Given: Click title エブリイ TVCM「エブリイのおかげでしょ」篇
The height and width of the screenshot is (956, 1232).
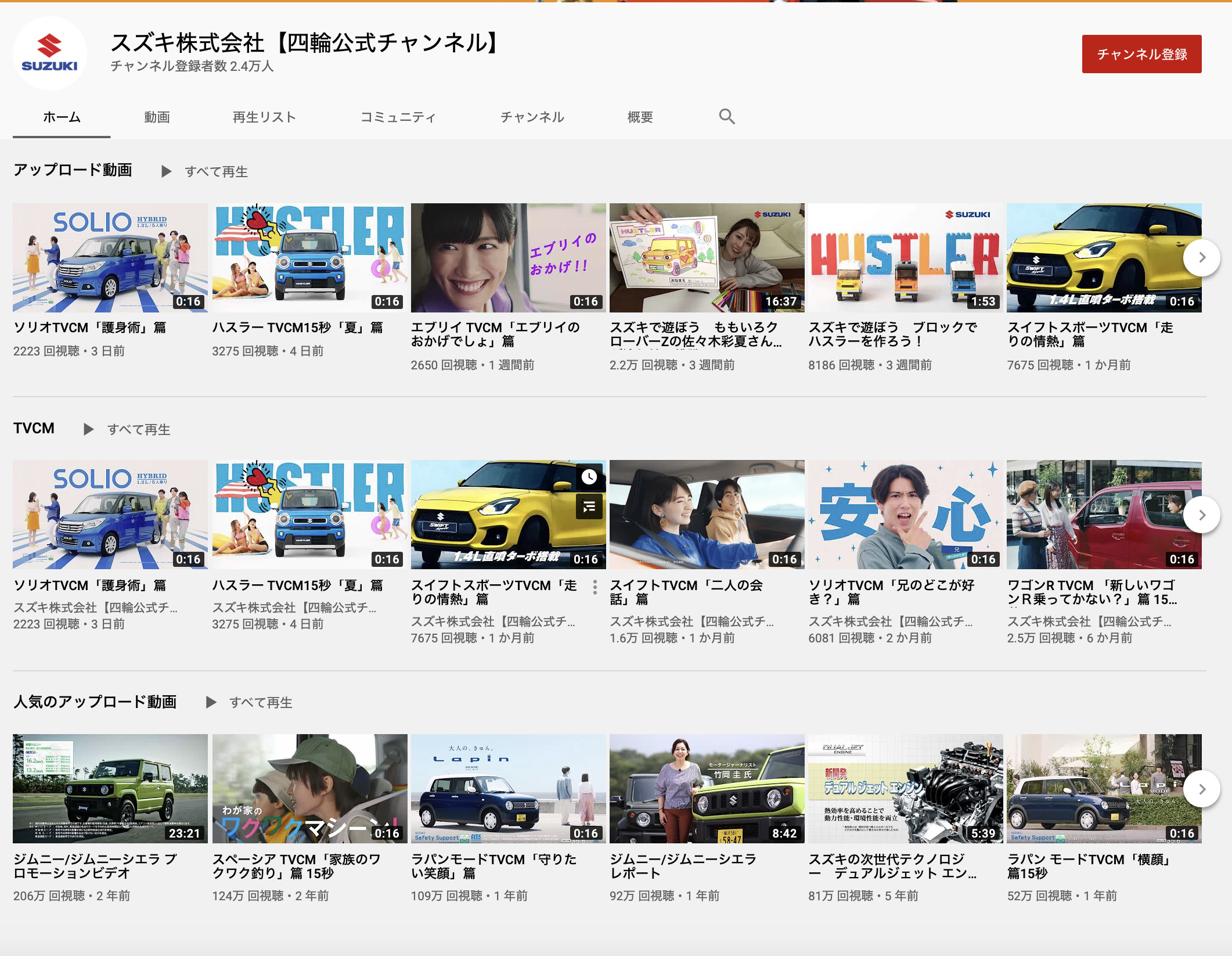Looking at the screenshot, I should click(496, 335).
